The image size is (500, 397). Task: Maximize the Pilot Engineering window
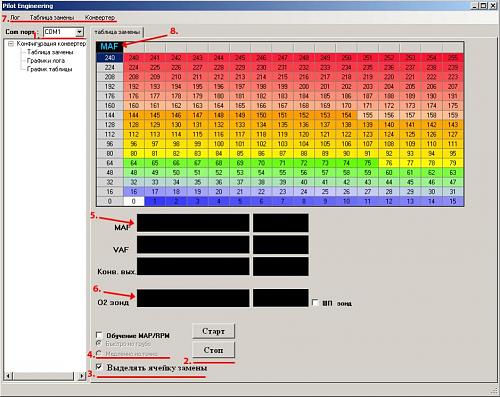[x=483, y=6]
